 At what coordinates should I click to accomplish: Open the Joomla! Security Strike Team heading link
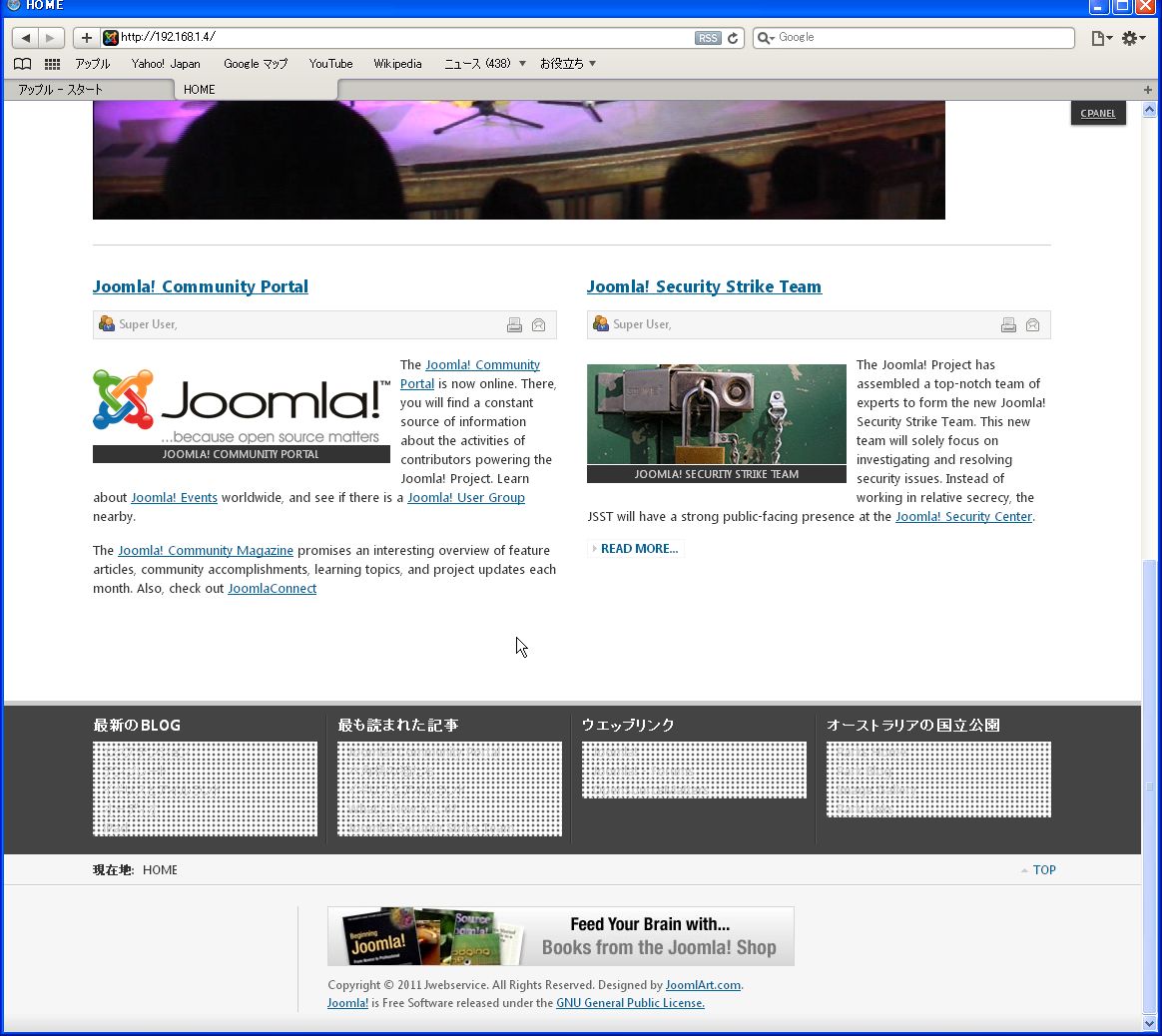click(x=704, y=286)
